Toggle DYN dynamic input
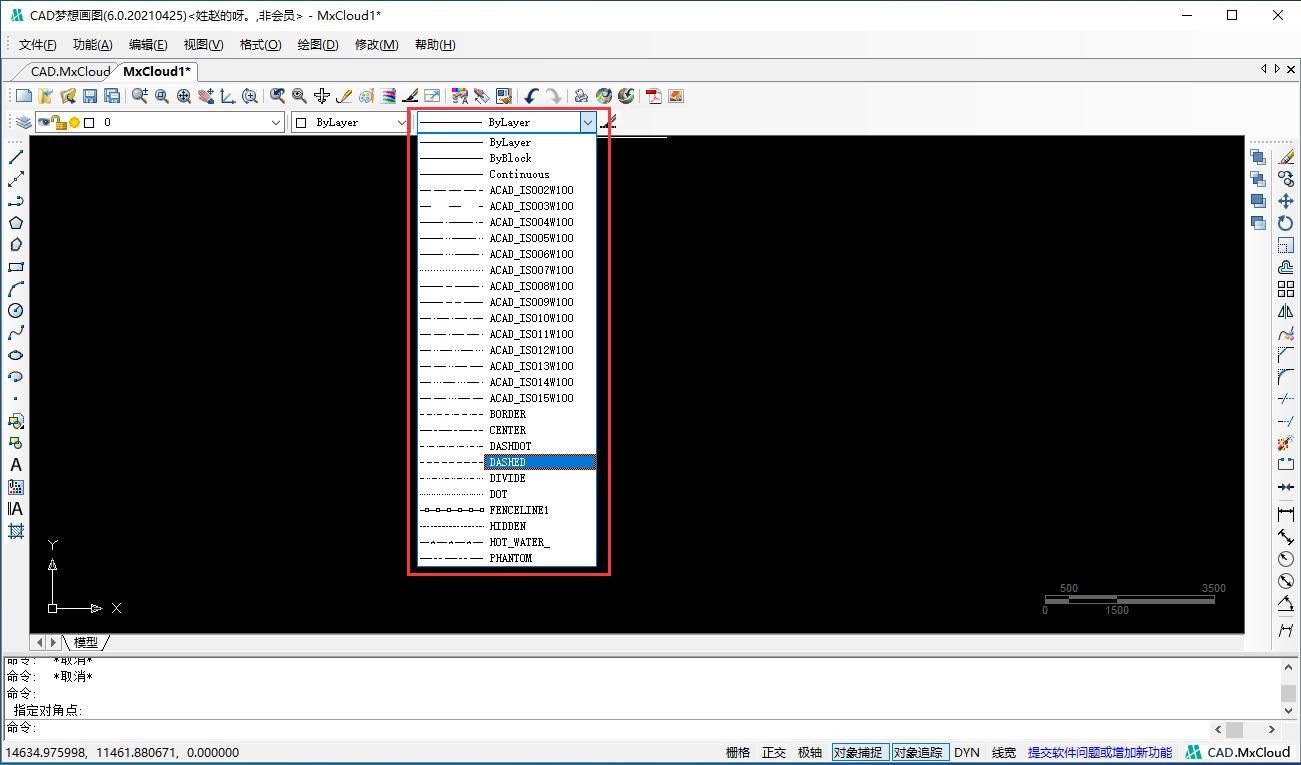Viewport: 1301px width, 765px height. (x=967, y=752)
